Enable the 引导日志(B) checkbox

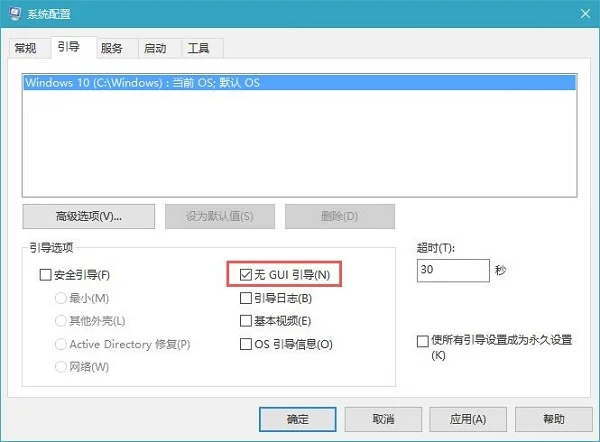coord(246,298)
